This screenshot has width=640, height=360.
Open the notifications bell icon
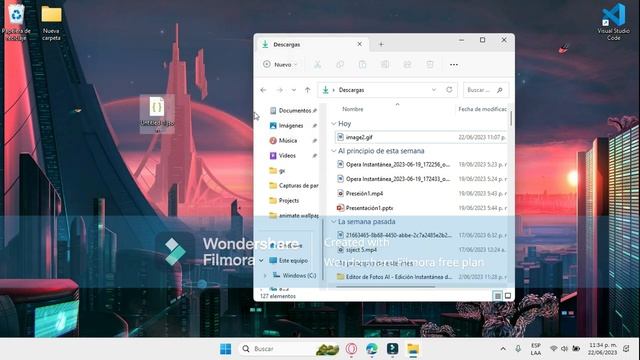coord(626,349)
